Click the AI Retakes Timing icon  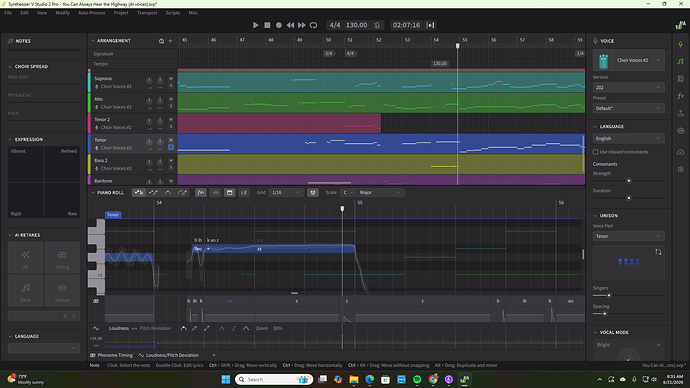[62, 257]
